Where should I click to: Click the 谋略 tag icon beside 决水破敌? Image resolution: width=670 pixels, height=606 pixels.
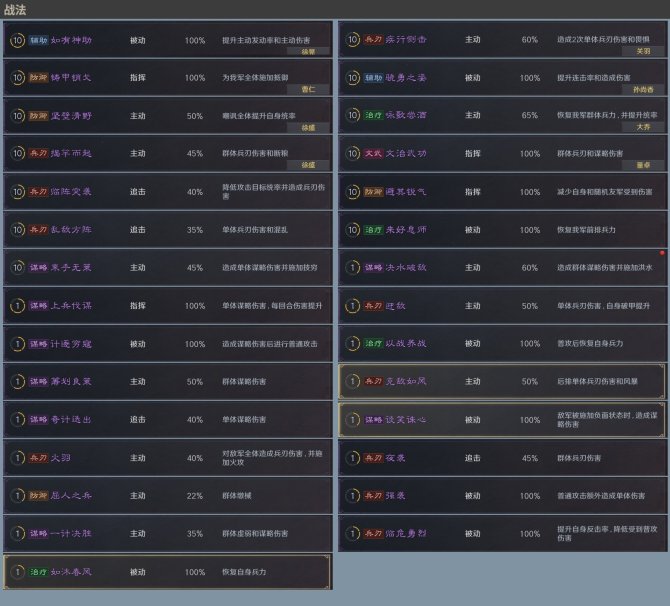pyautogui.click(x=372, y=268)
